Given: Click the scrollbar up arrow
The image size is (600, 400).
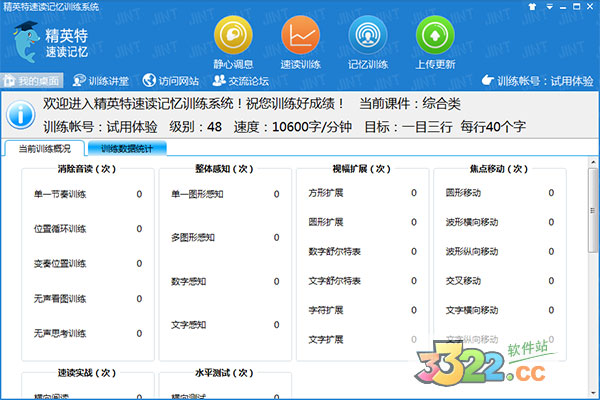Looking at the screenshot, I should [x=593, y=162].
